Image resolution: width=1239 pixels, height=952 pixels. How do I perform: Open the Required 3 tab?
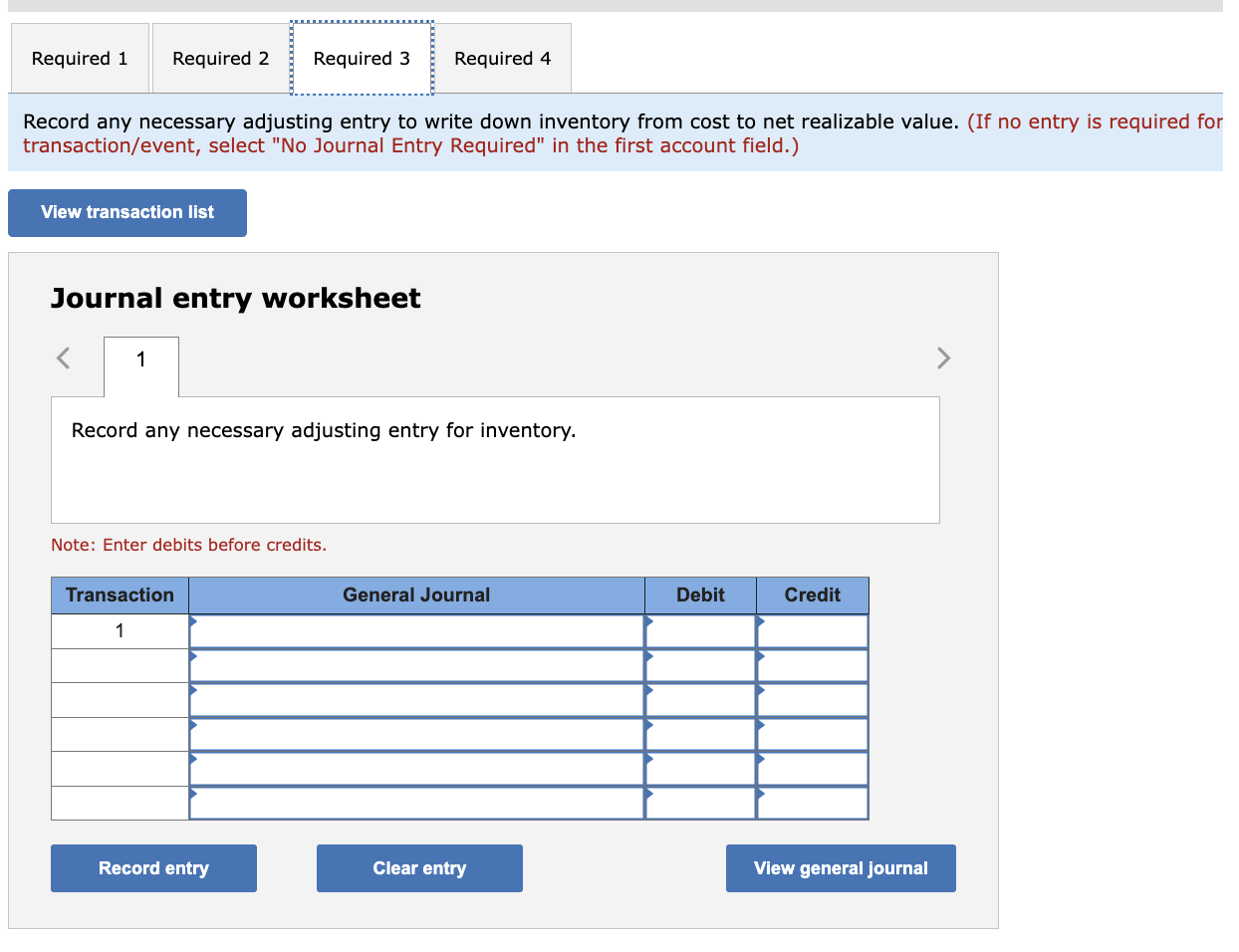click(x=361, y=58)
